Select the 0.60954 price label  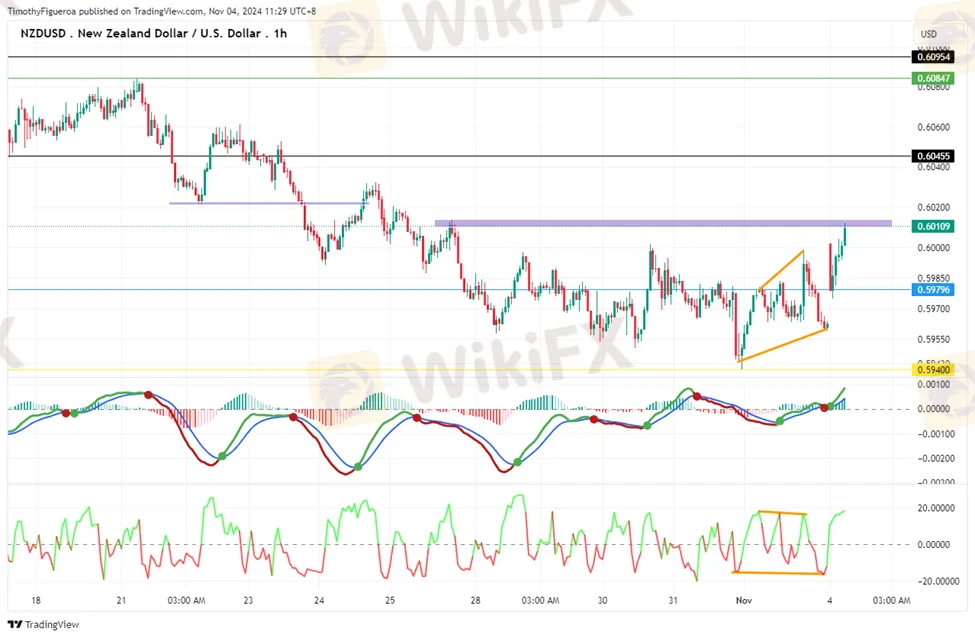coord(933,57)
